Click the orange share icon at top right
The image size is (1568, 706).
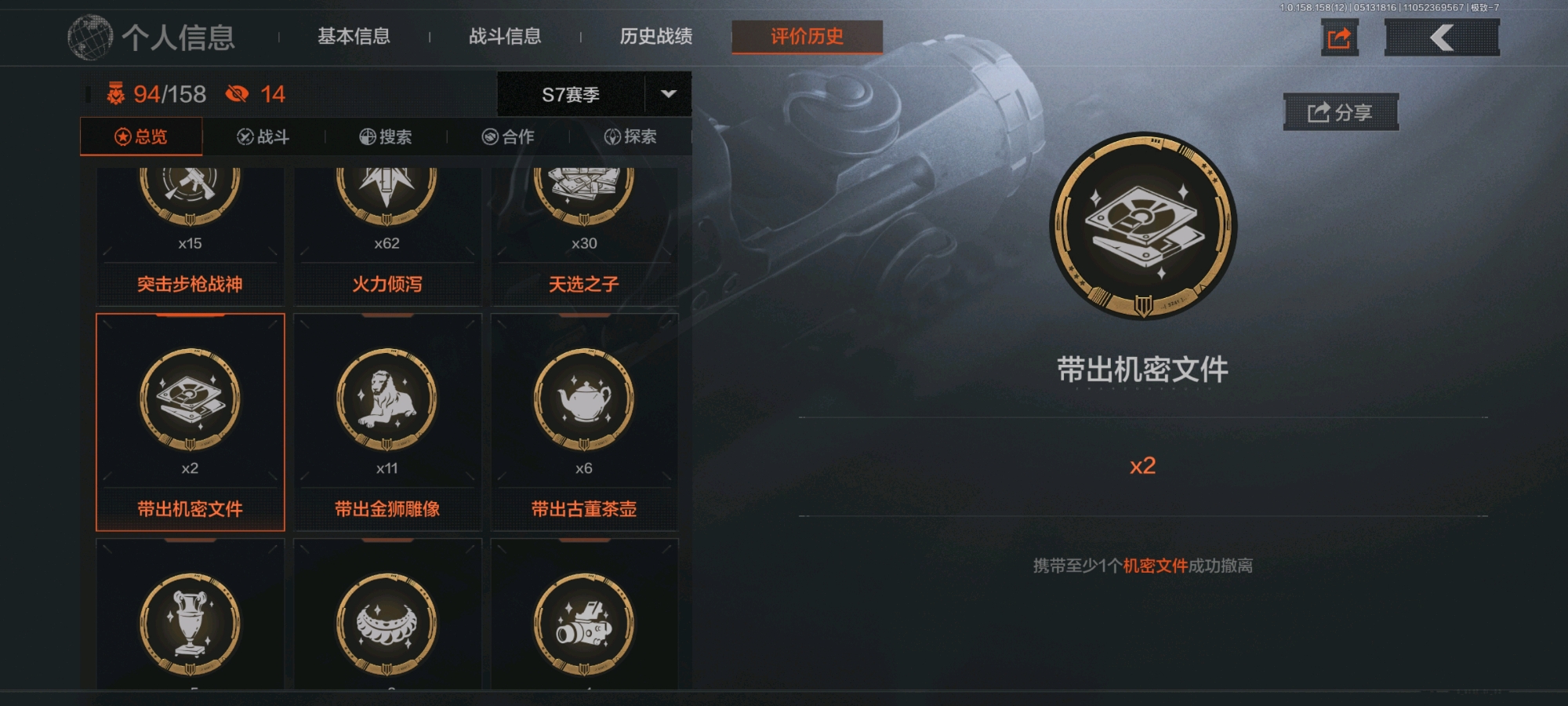tap(1339, 38)
